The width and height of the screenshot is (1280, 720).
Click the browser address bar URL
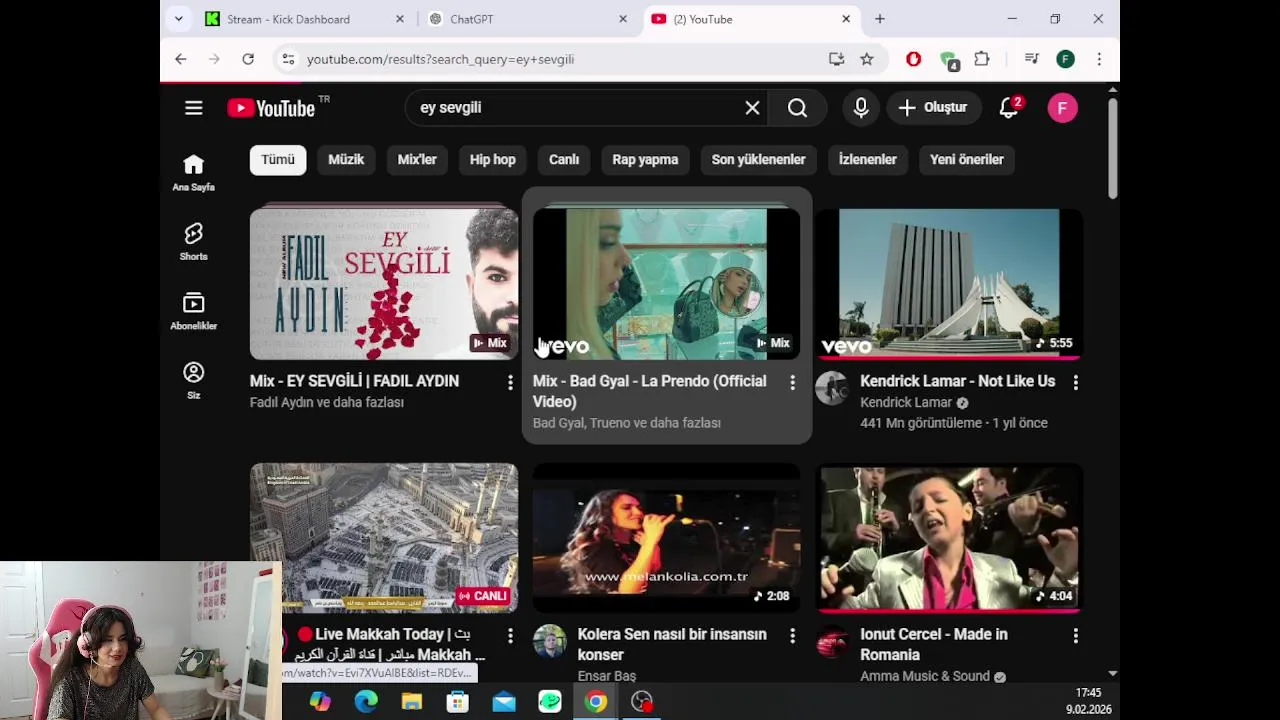click(440, 59)
